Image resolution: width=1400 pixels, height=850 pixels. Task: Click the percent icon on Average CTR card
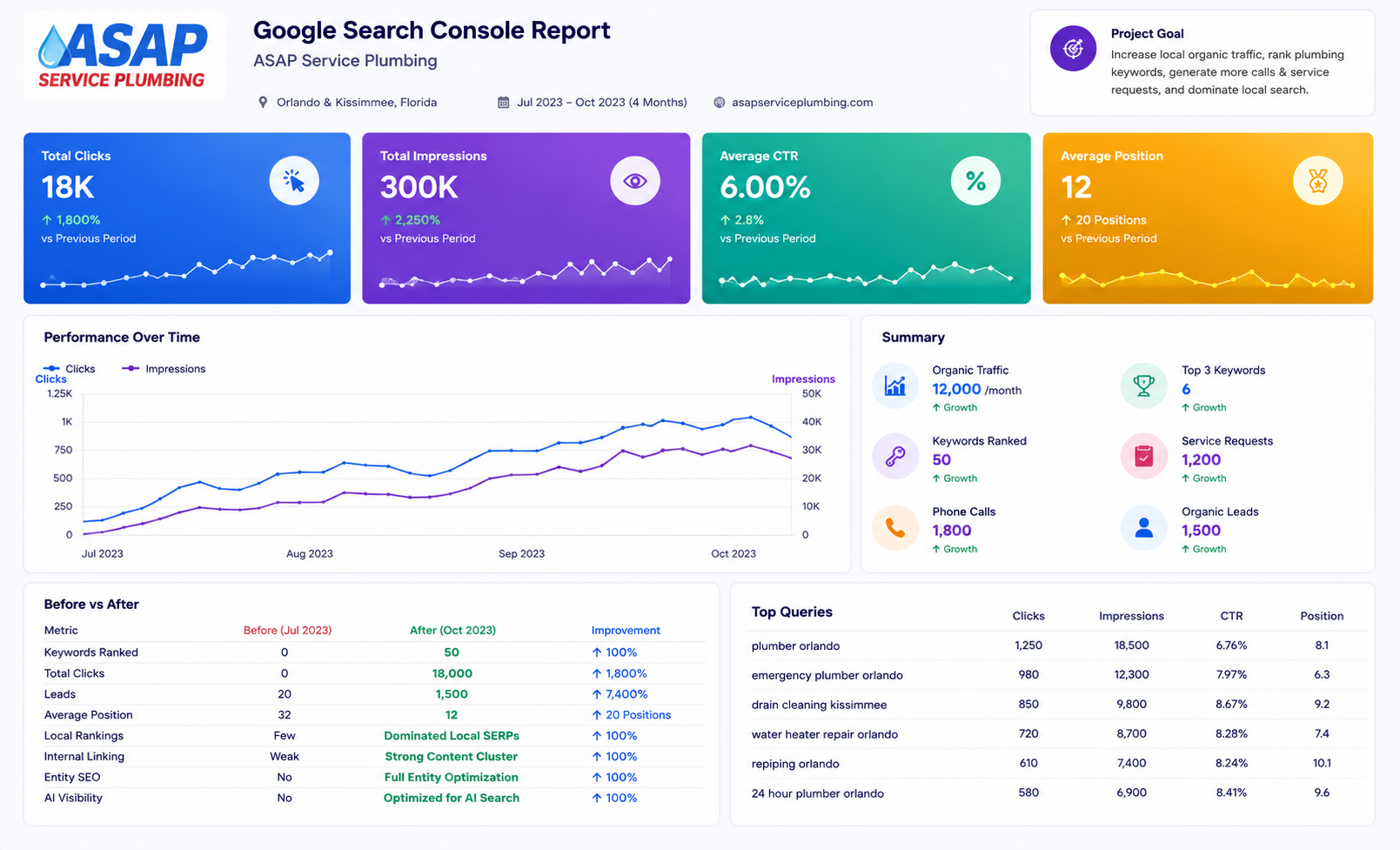pyautogui.click(x=975, y=181)
